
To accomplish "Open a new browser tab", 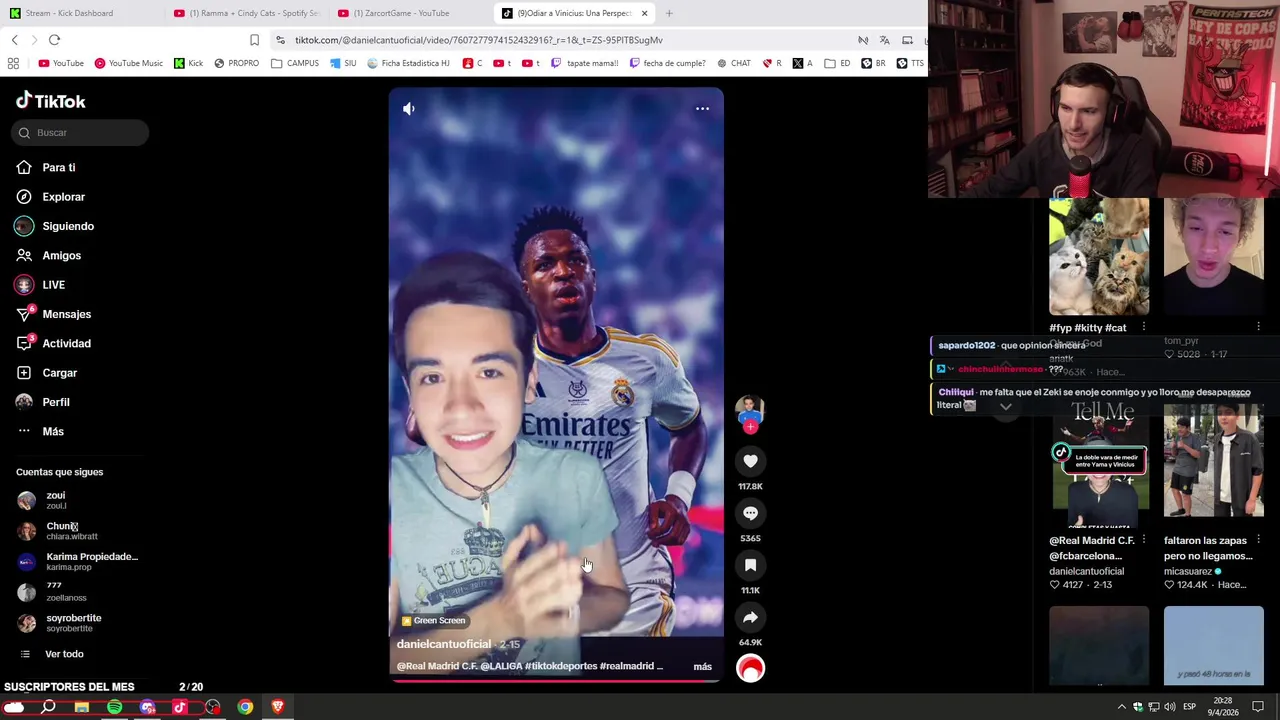I will [669, 13].
